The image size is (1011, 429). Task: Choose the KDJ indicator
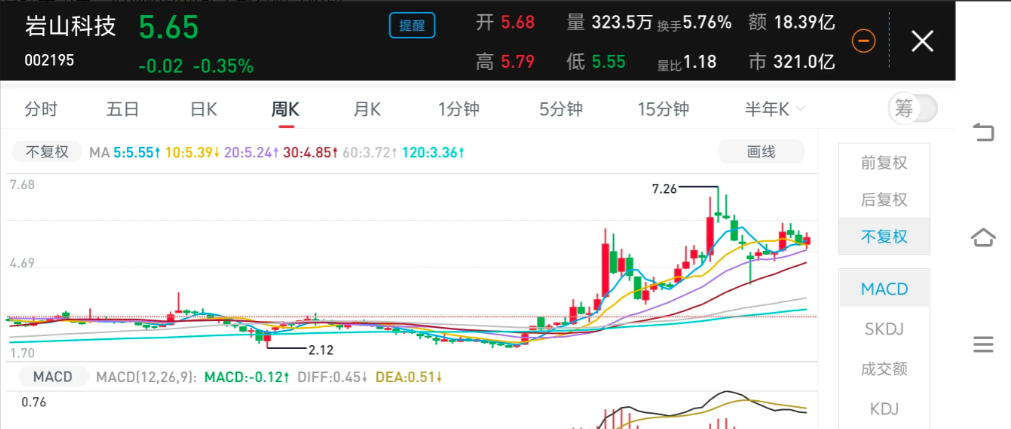pos(884,409)
